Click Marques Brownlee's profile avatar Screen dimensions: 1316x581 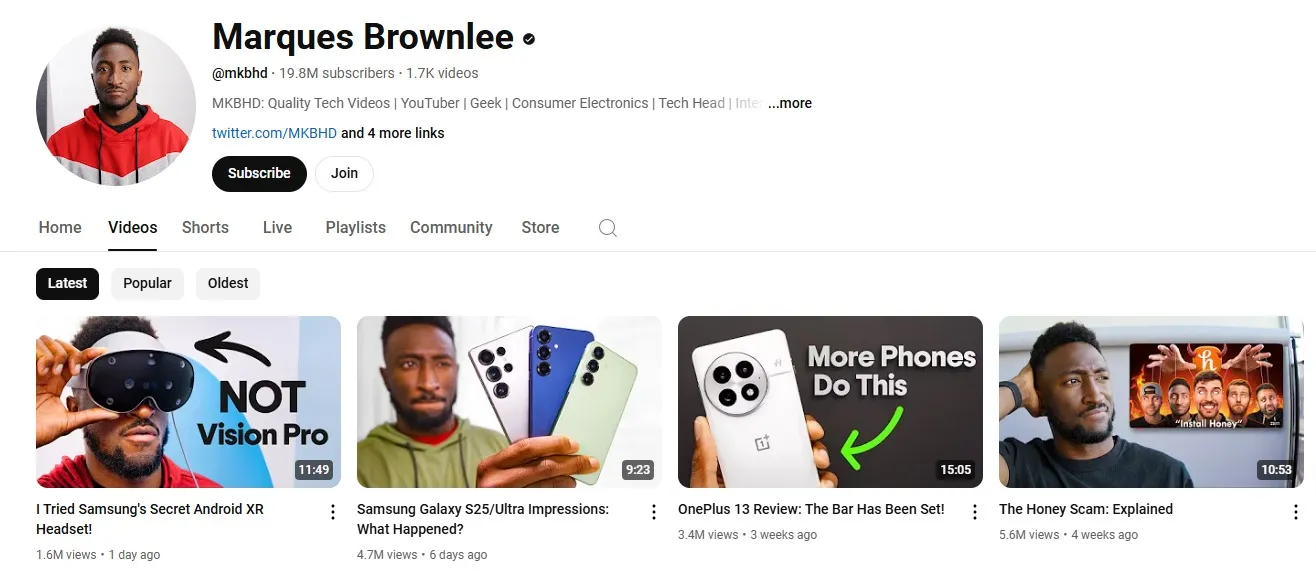[x=116, y=105]
